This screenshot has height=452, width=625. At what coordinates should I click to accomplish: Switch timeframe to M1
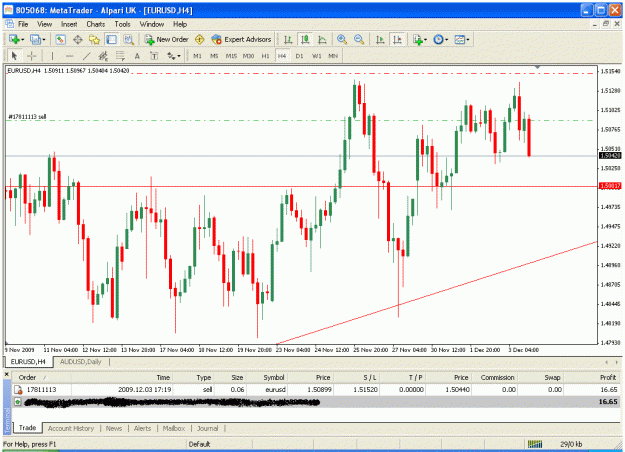197,56
